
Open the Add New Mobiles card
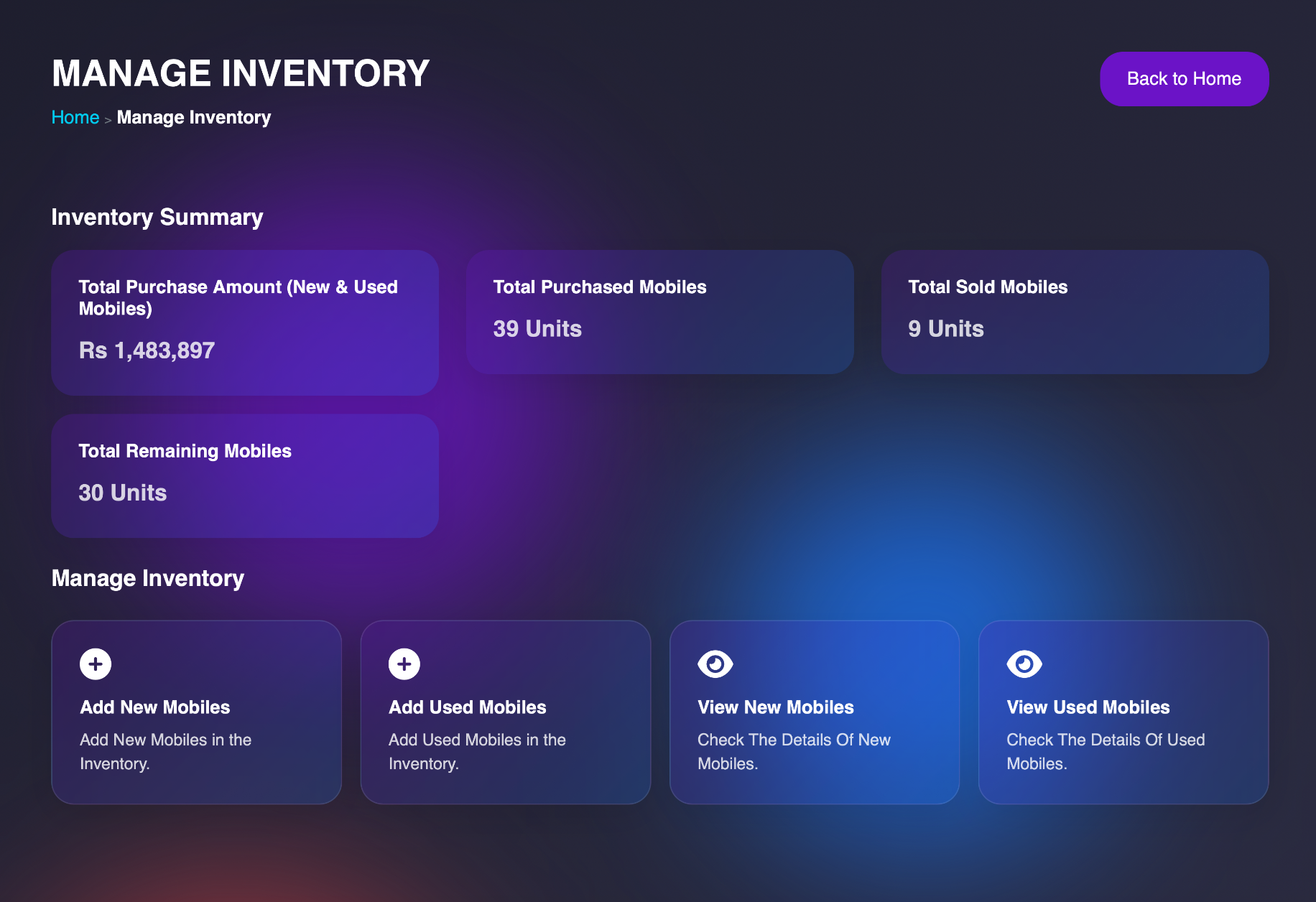(x=196, y=712)
